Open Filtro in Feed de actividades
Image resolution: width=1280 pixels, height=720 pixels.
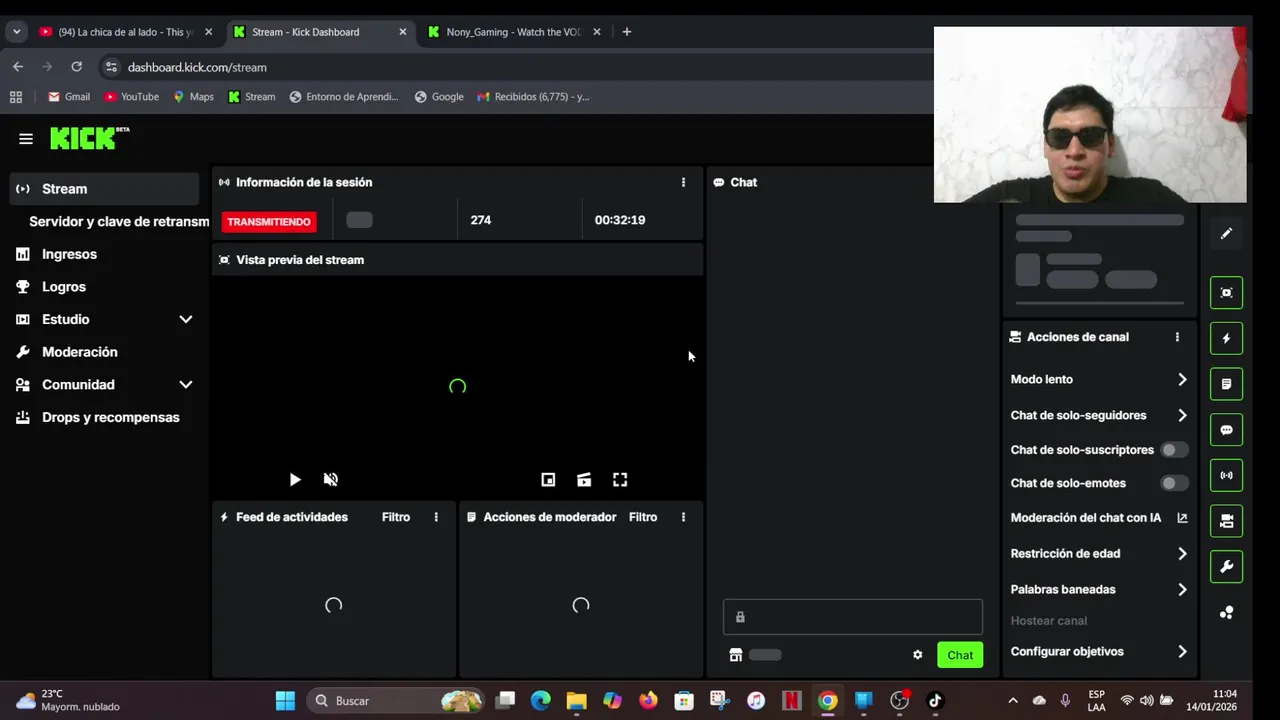coord(396,517)
